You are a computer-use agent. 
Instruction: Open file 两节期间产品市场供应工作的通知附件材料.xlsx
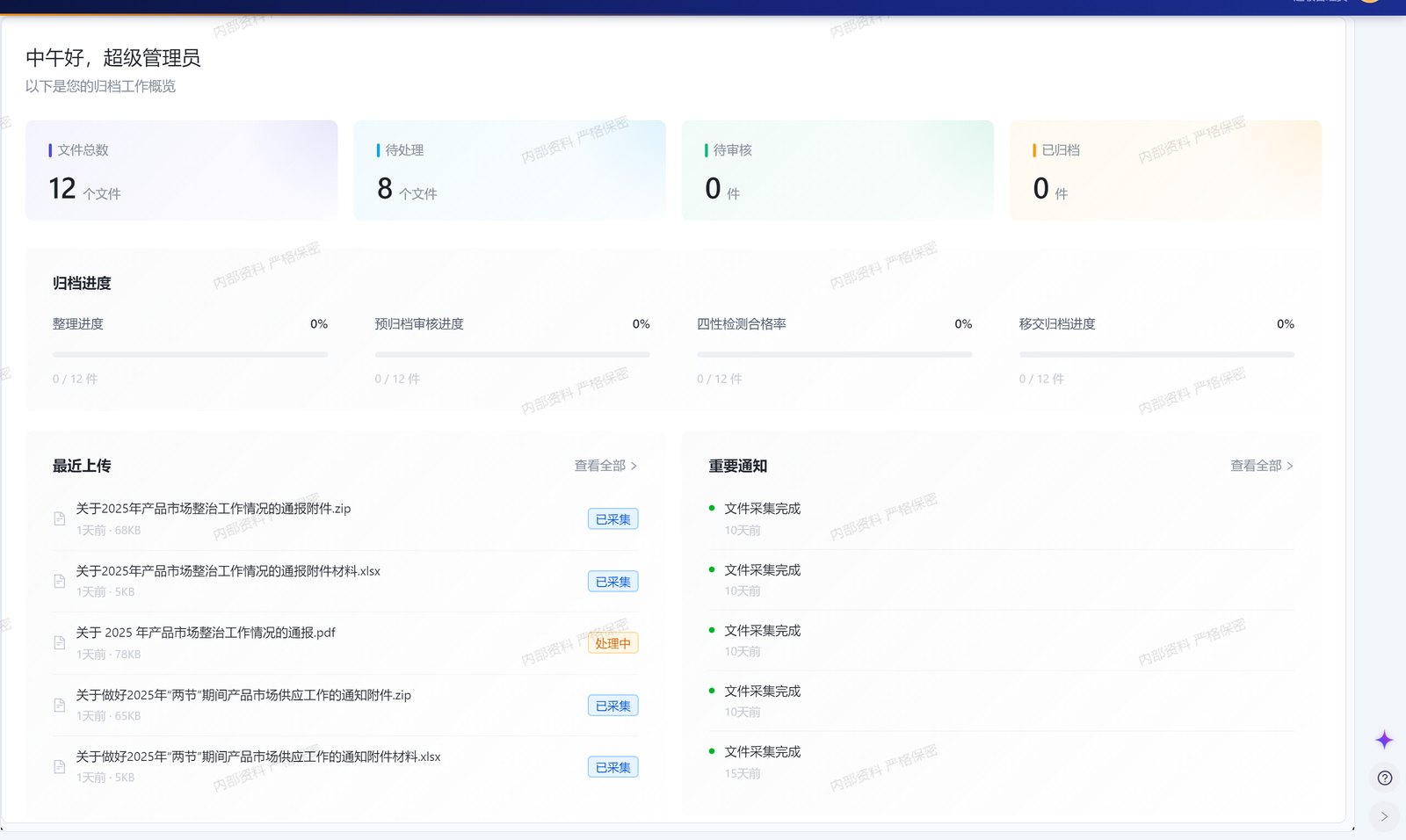[258, 757]
